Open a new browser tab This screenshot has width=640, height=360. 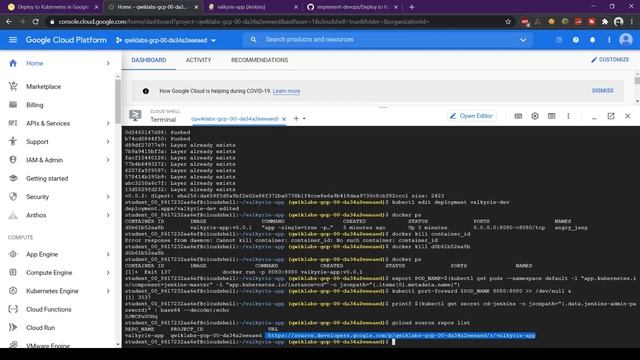pyautogui.click(x=411, y=7)
